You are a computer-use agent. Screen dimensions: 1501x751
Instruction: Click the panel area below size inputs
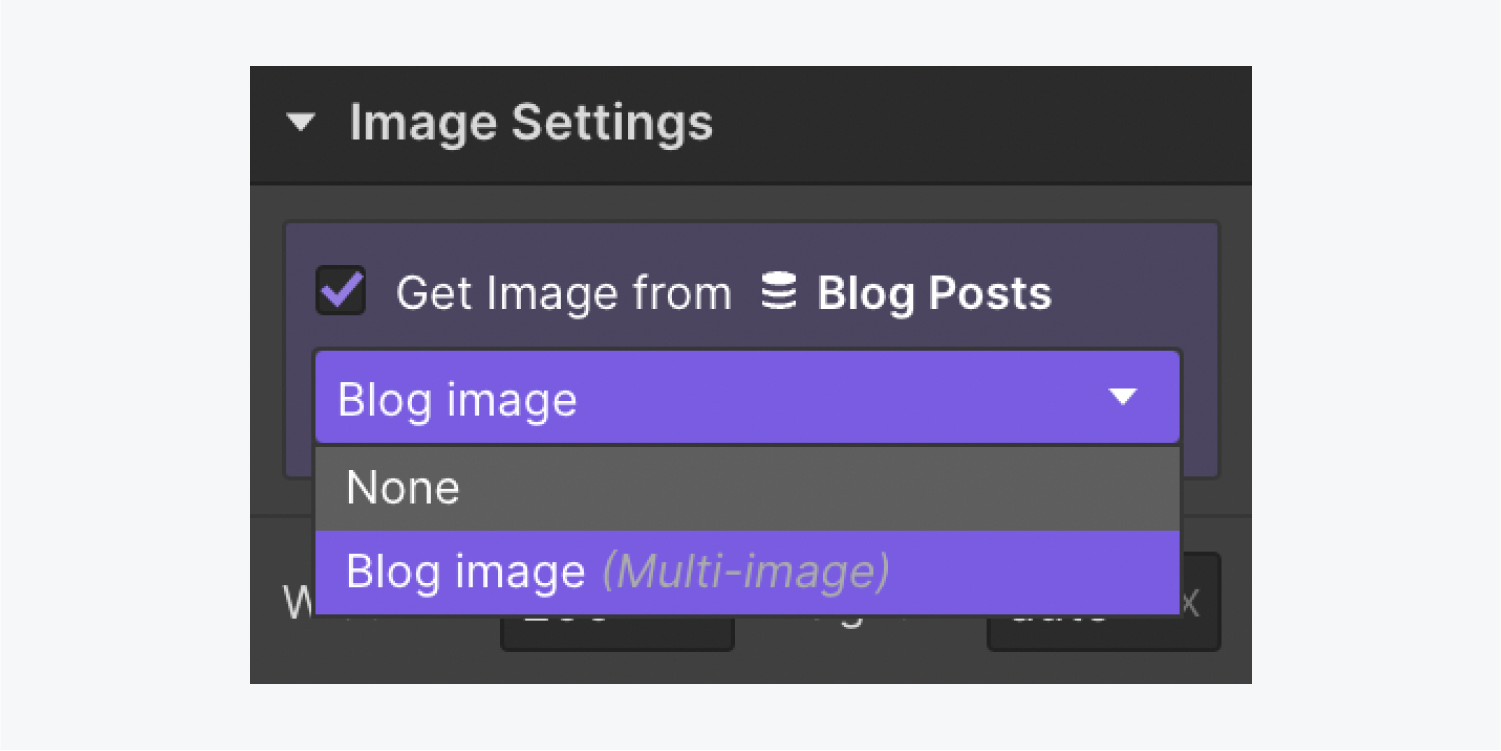(750, 668)
